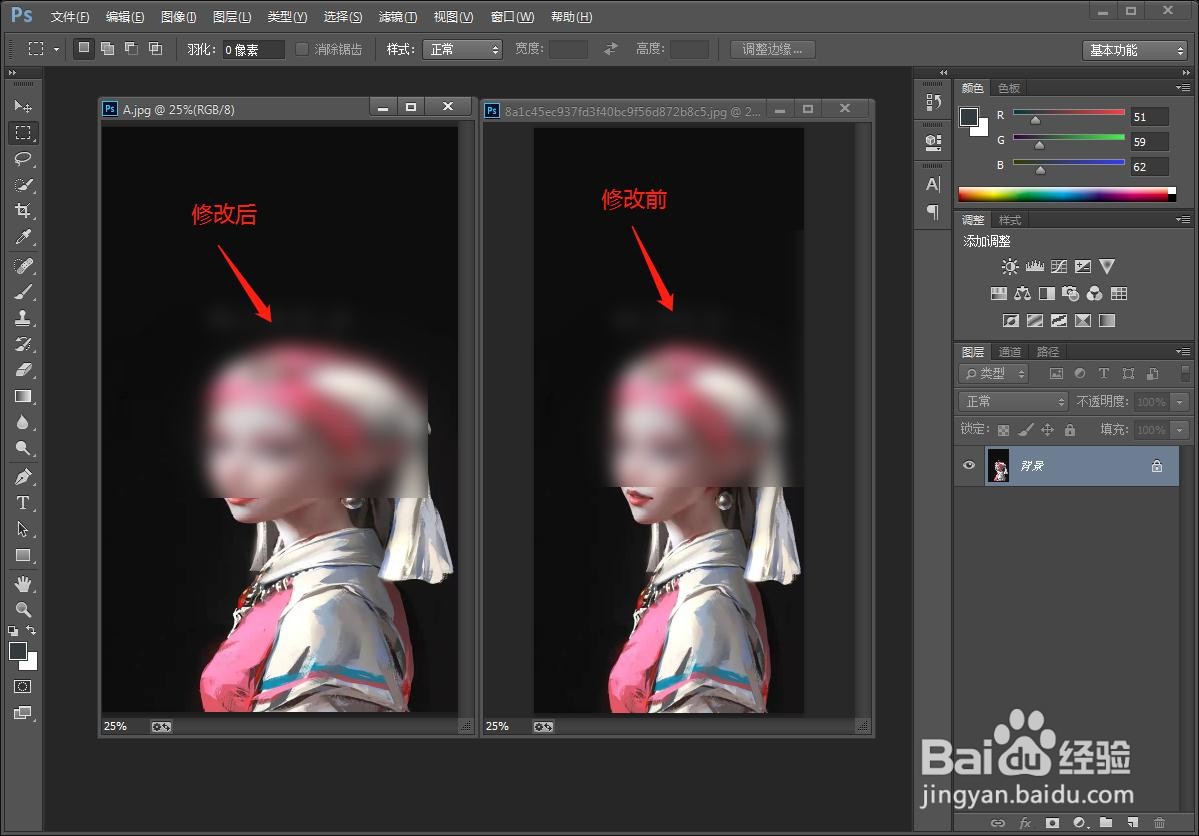Viewport: 1199px width, 836px height.
Task: Create a new layer group
Action: click(1106, 823)
